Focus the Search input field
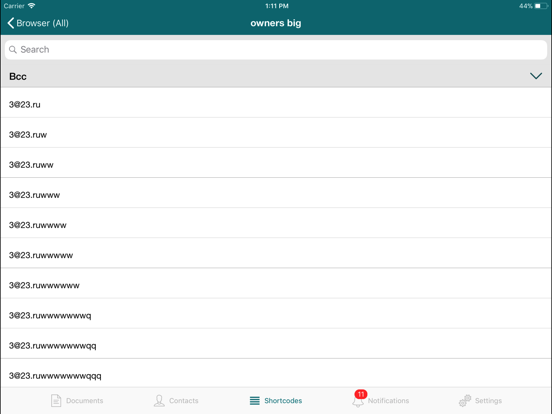 click(x=276, y=50)
